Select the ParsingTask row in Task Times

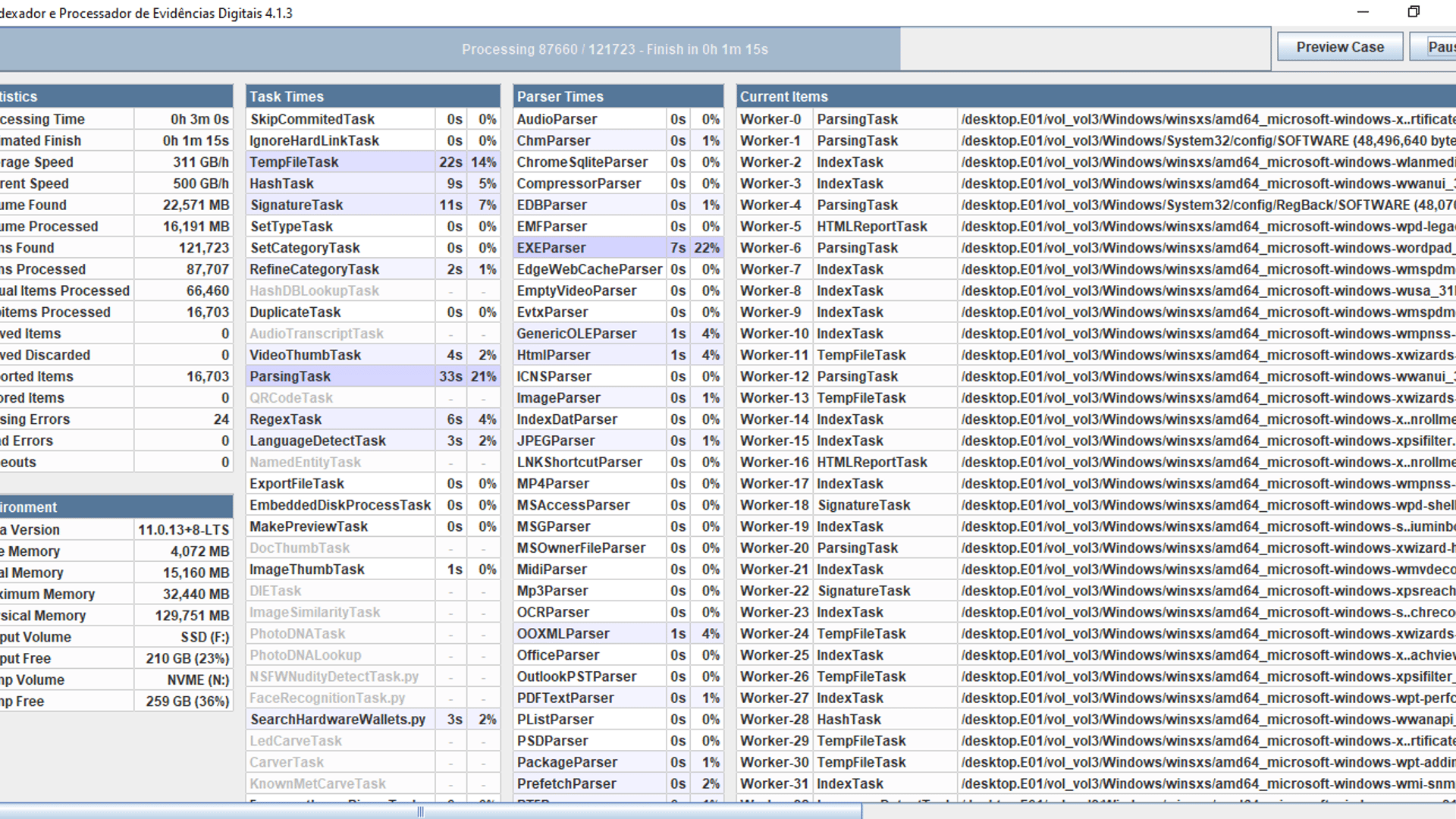click(290, 377)
